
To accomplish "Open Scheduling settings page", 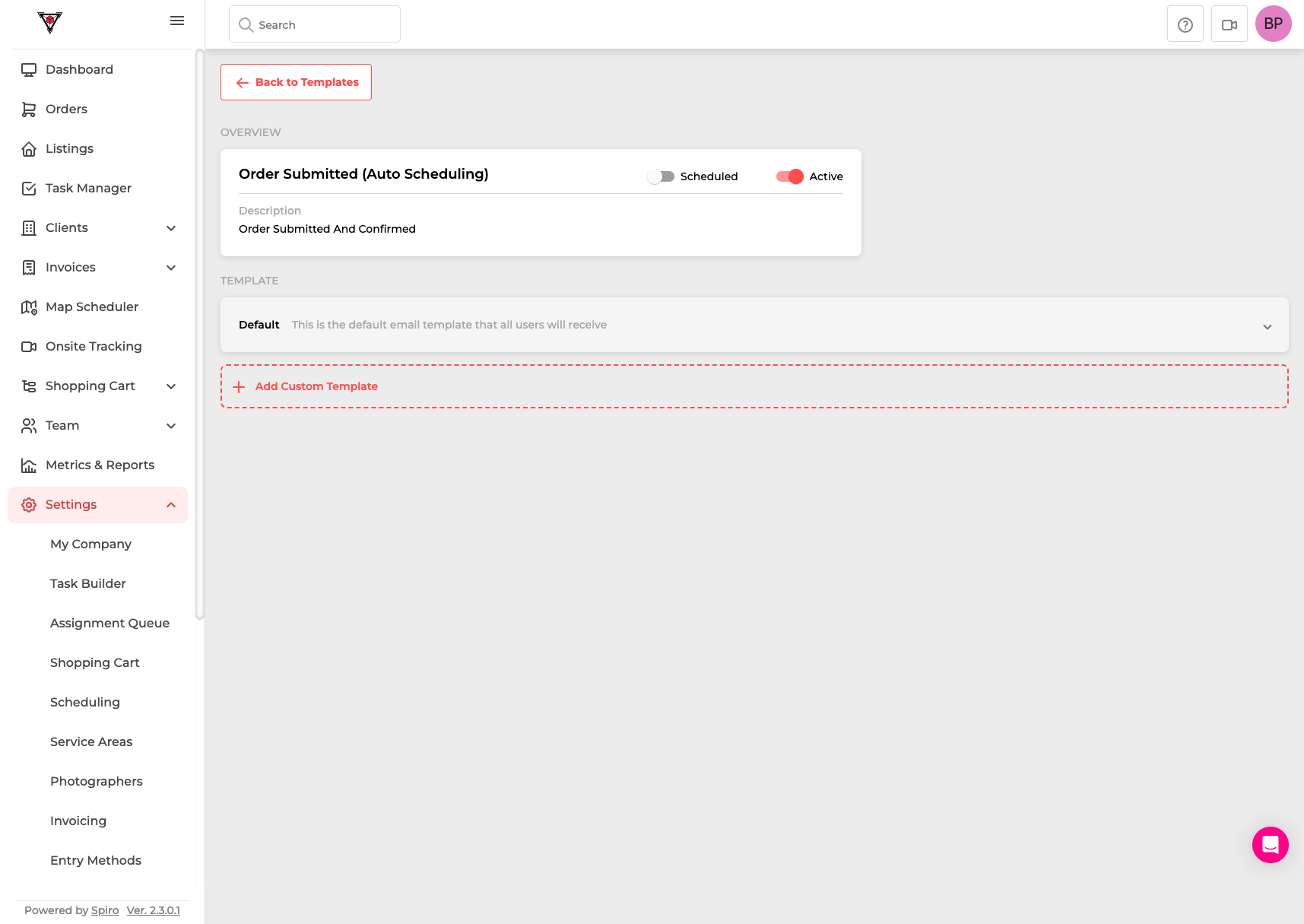I will coord(85,702).
